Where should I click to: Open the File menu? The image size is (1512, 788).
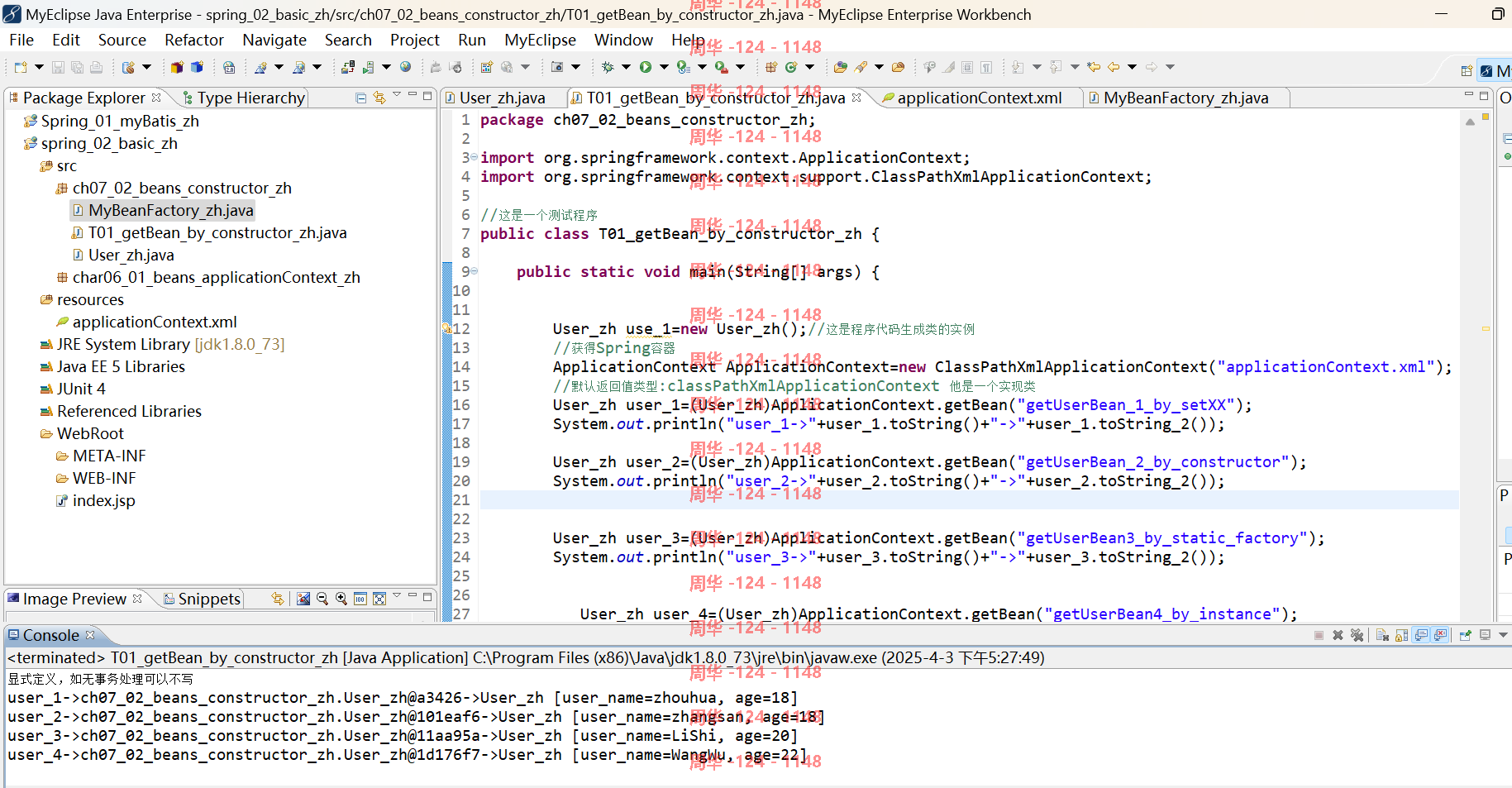click(21, 40)
